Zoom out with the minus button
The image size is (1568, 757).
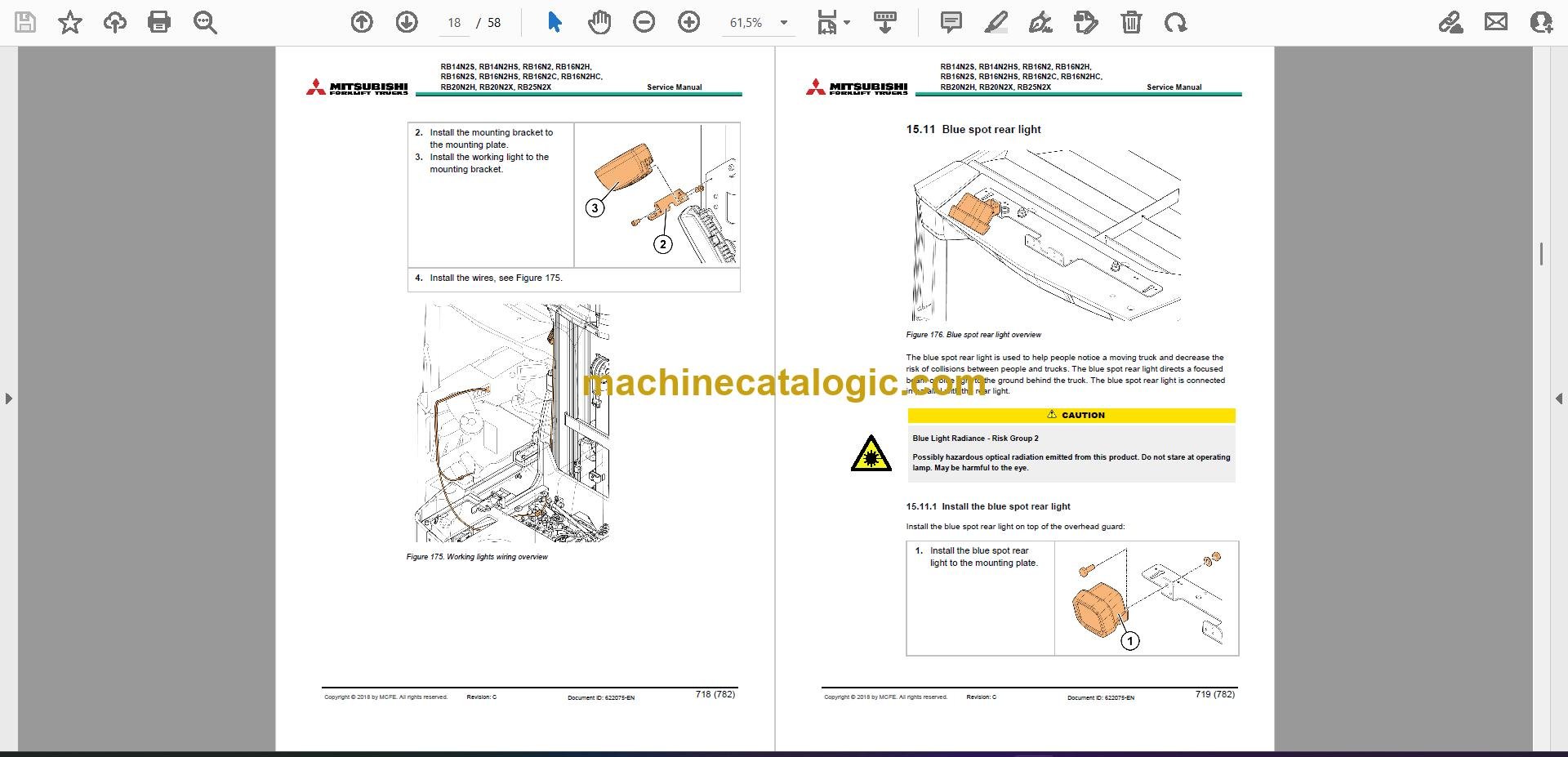[x=644, y=22]
